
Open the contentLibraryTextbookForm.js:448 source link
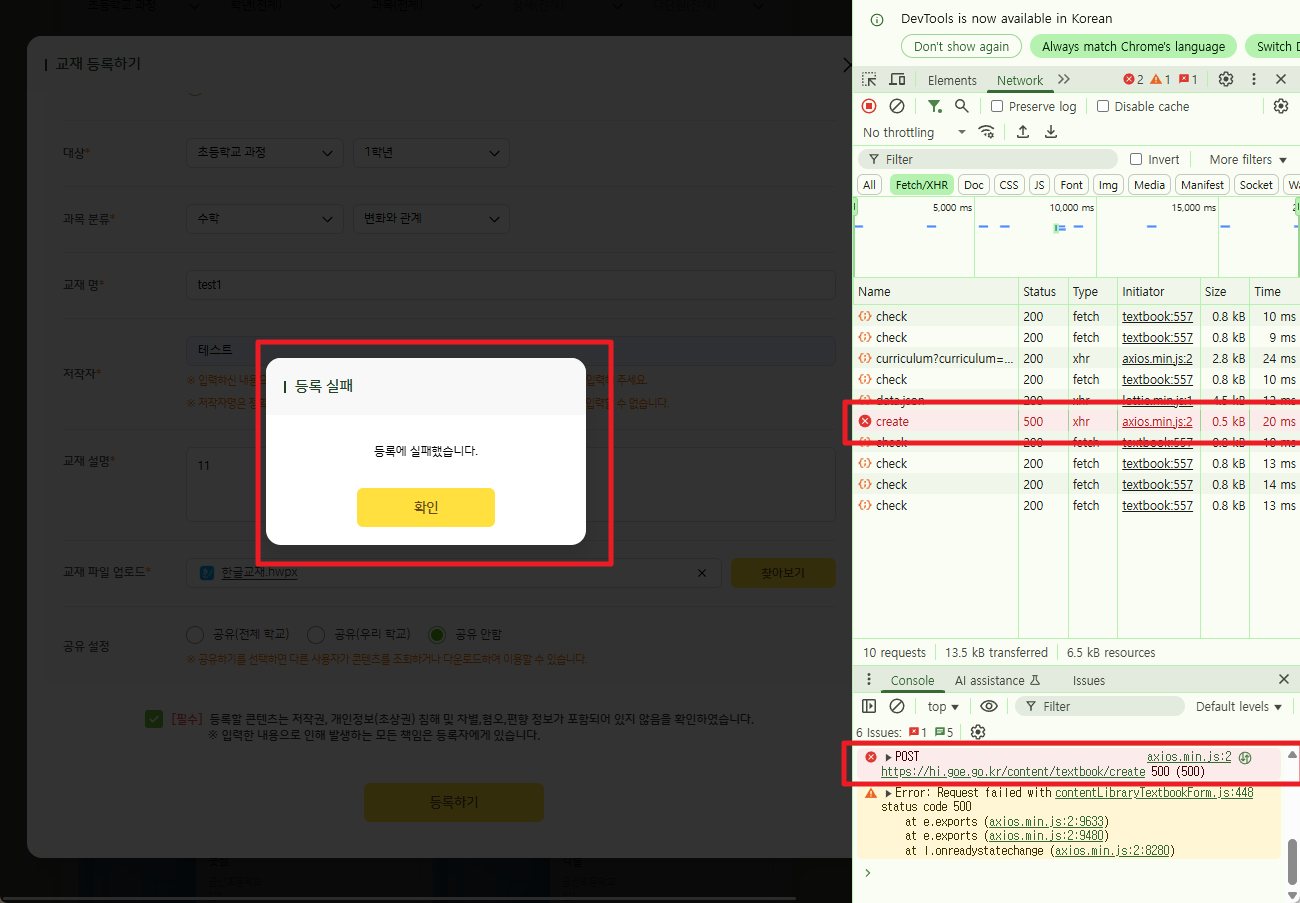click(1153, 793)
